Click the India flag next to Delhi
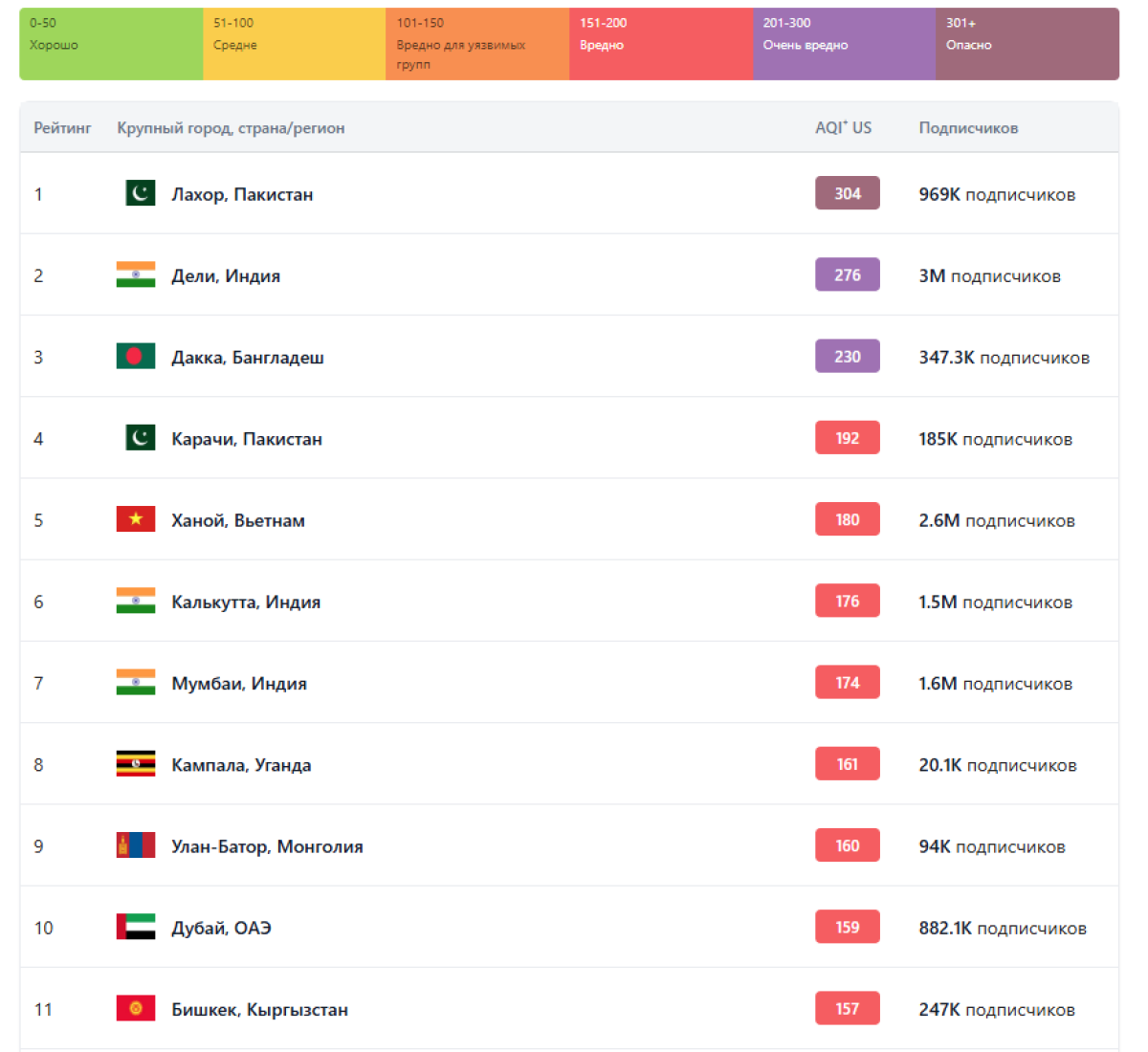1148x1052 pixels. (136, 275)
